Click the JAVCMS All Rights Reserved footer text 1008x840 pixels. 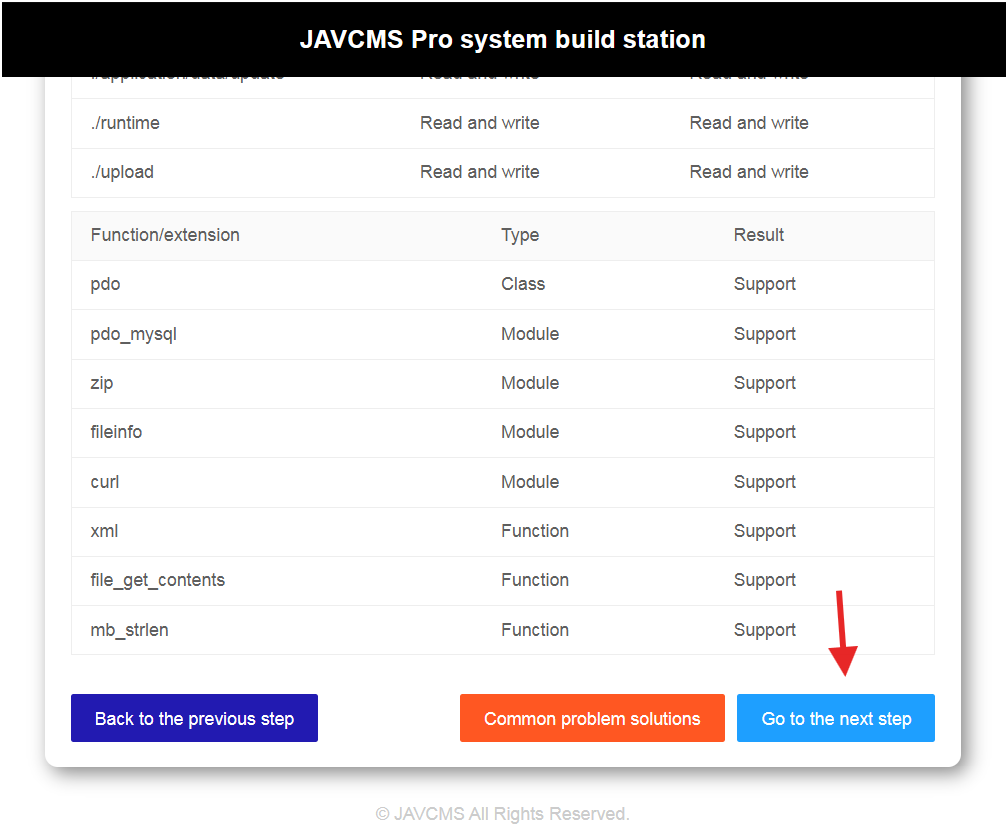[x=503, y=814]
